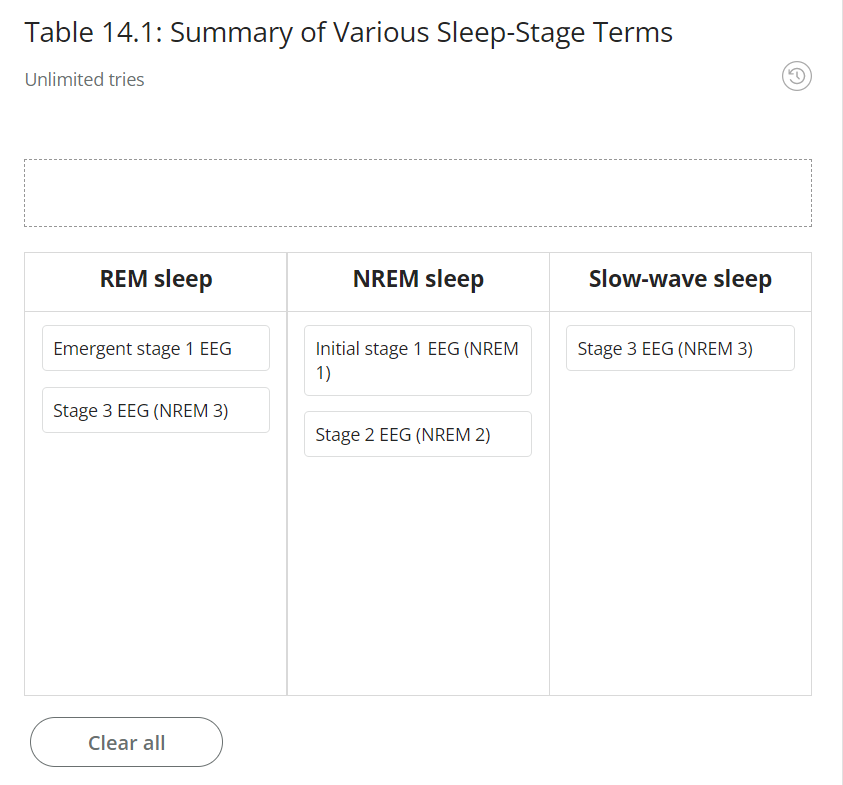The image size is (843, 785).
Task: Click the circular history icon near top right
Action: (796, 76)
